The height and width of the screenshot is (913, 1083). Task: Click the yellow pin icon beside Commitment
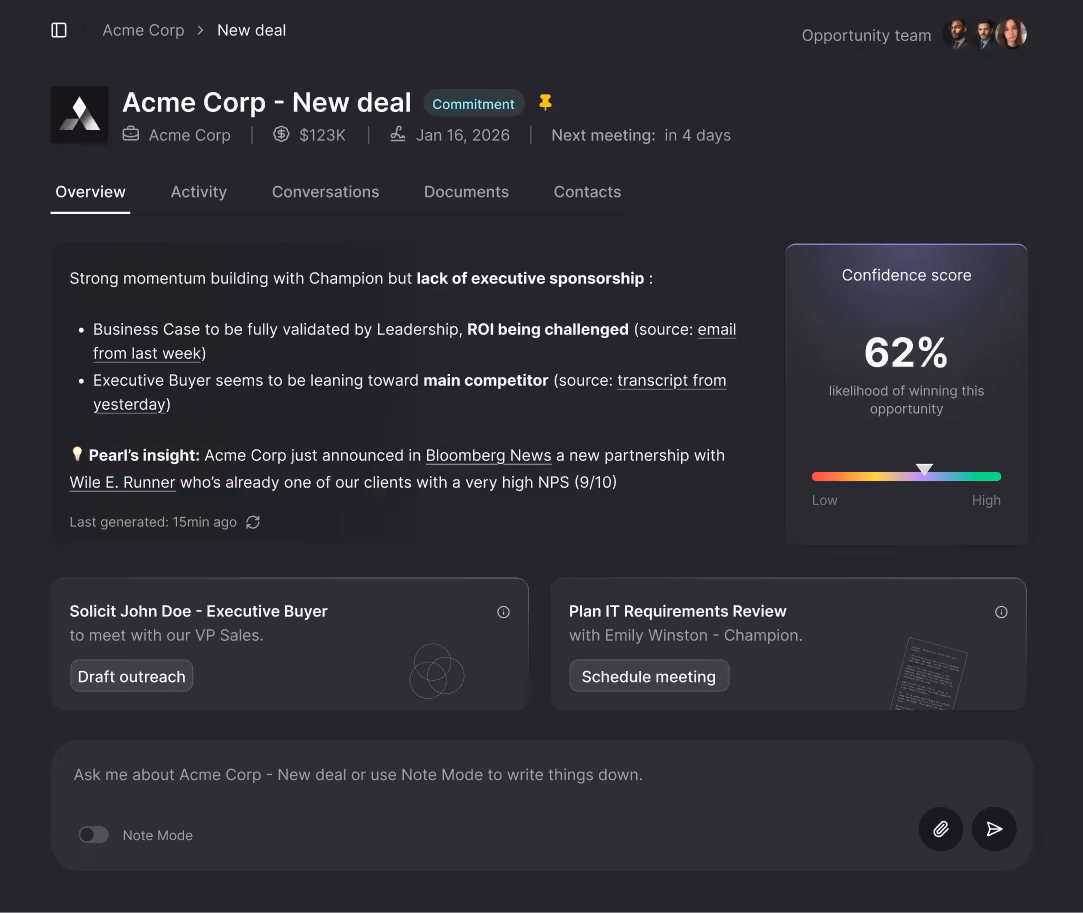[545, 103]
